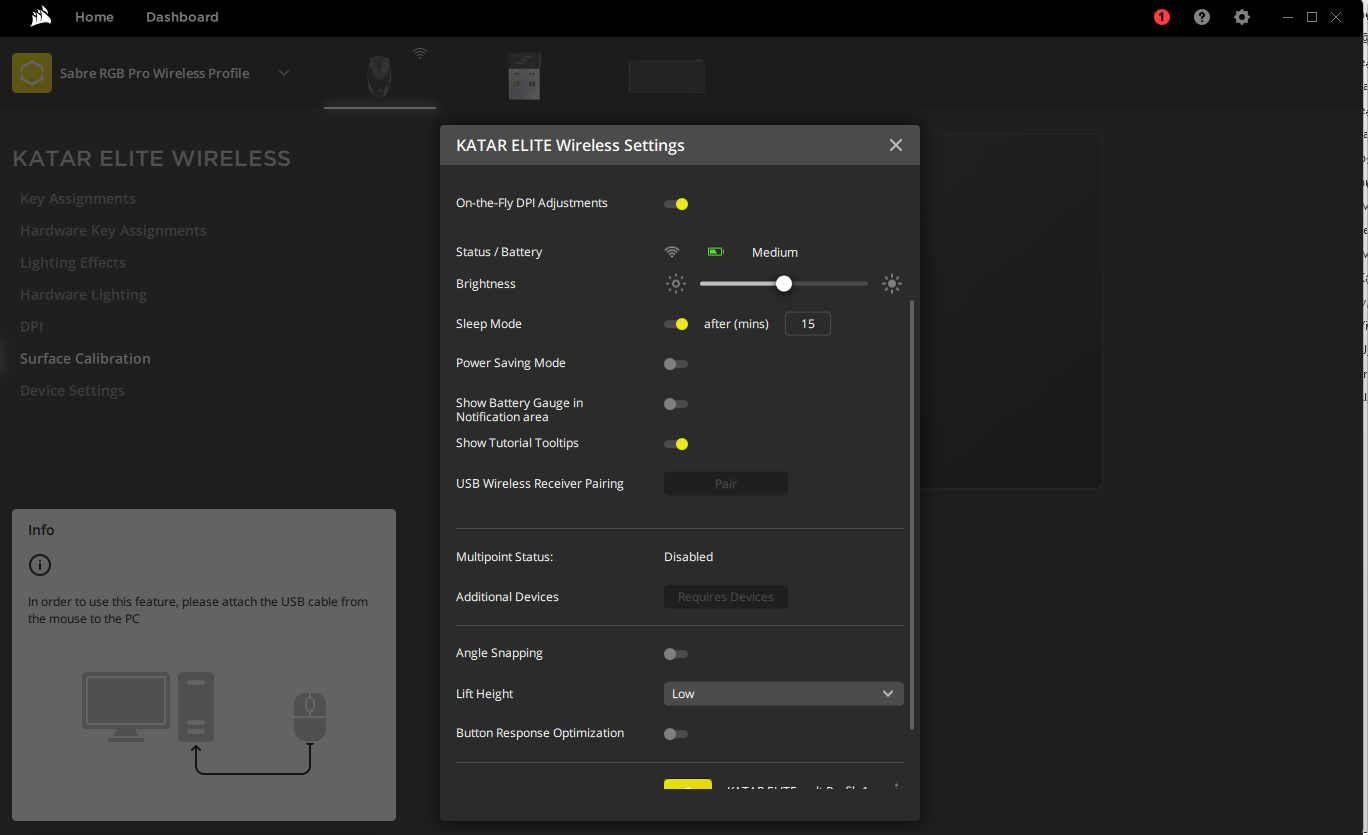
Task: Open the Lift Height dropdown
Action: (784, 694)
